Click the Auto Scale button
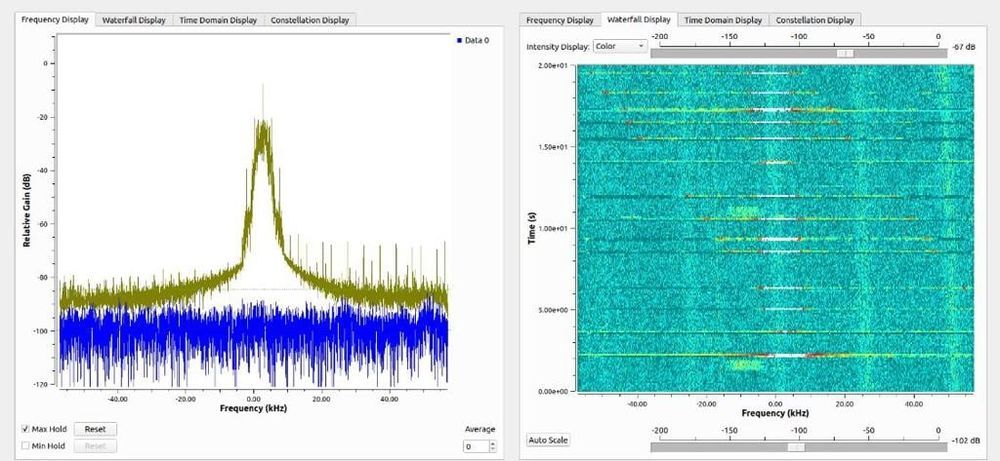Viewport: 1000px width, 461px height. point(548,440)
